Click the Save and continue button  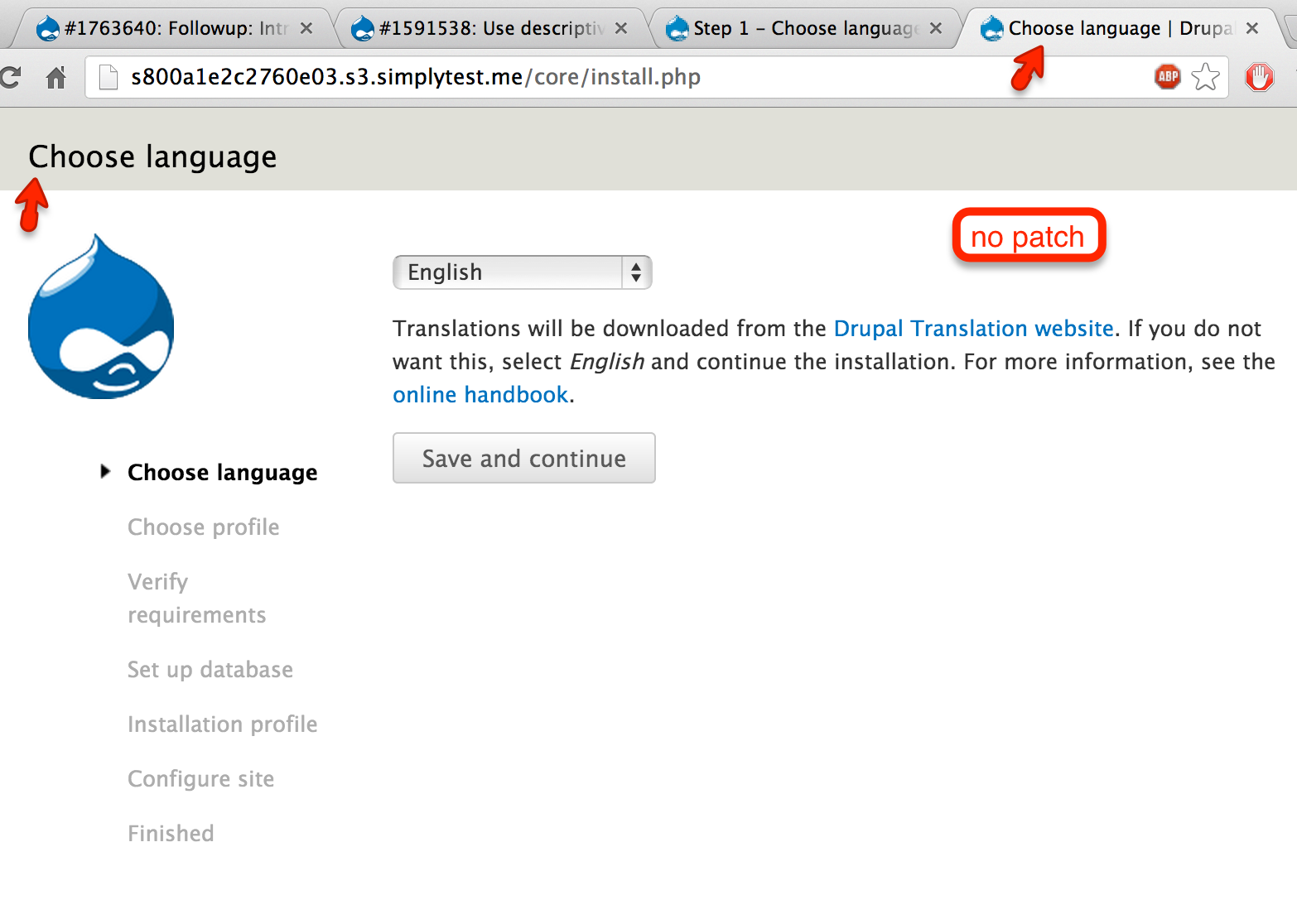[524, 458]
